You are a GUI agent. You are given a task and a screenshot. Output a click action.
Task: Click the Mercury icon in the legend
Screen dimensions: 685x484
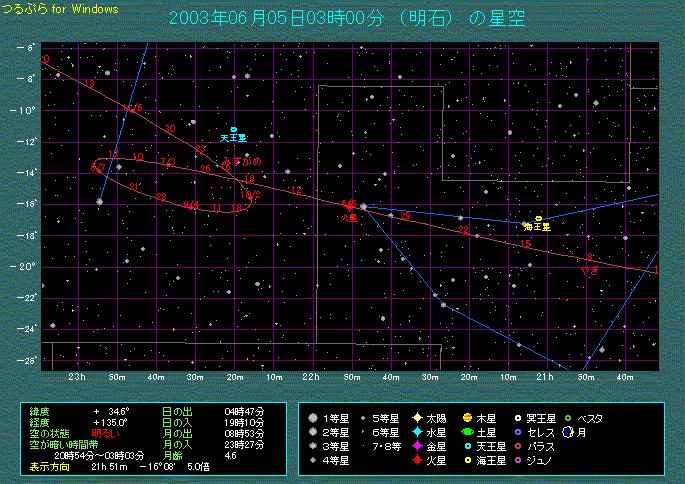417,432
